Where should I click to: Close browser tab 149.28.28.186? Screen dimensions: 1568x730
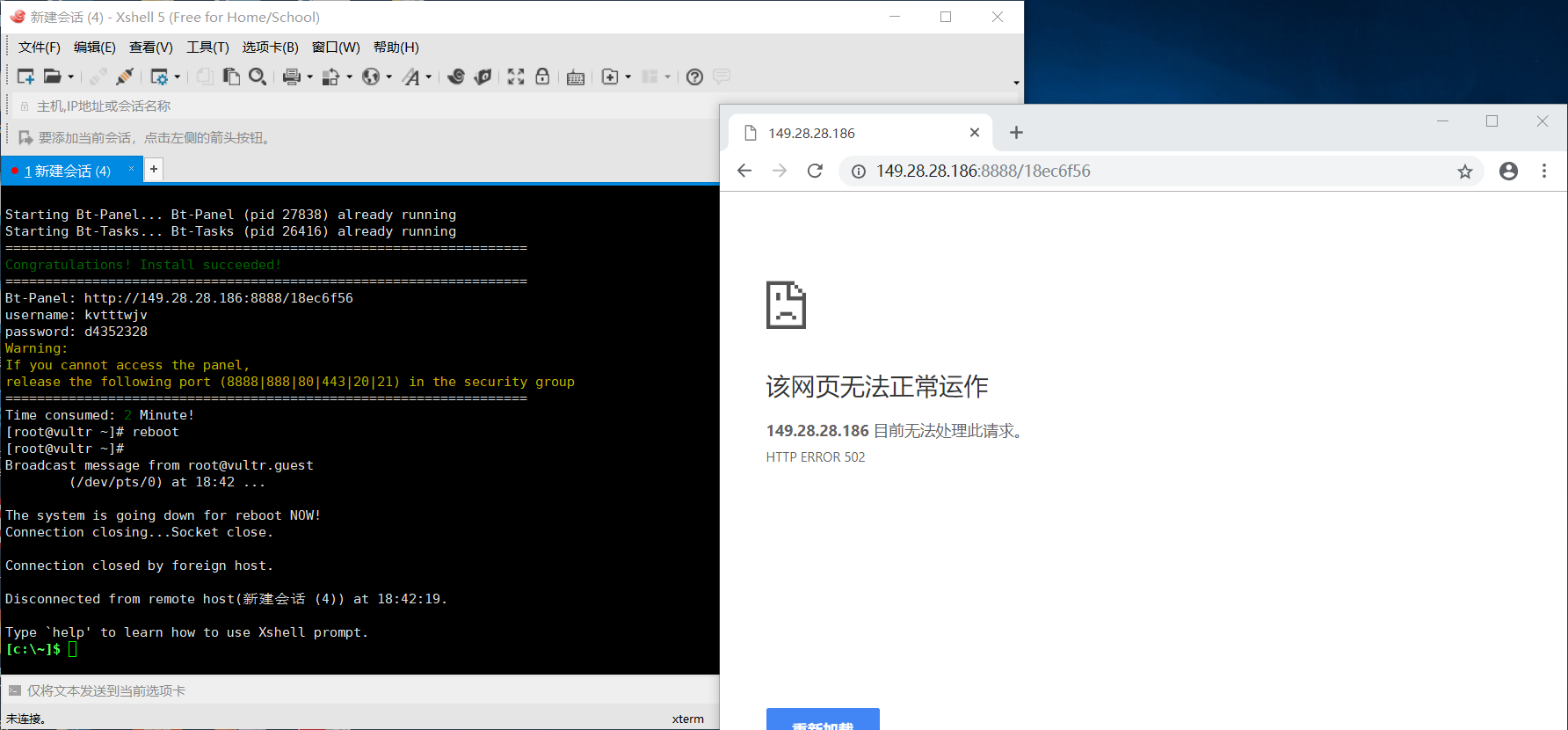974,133
